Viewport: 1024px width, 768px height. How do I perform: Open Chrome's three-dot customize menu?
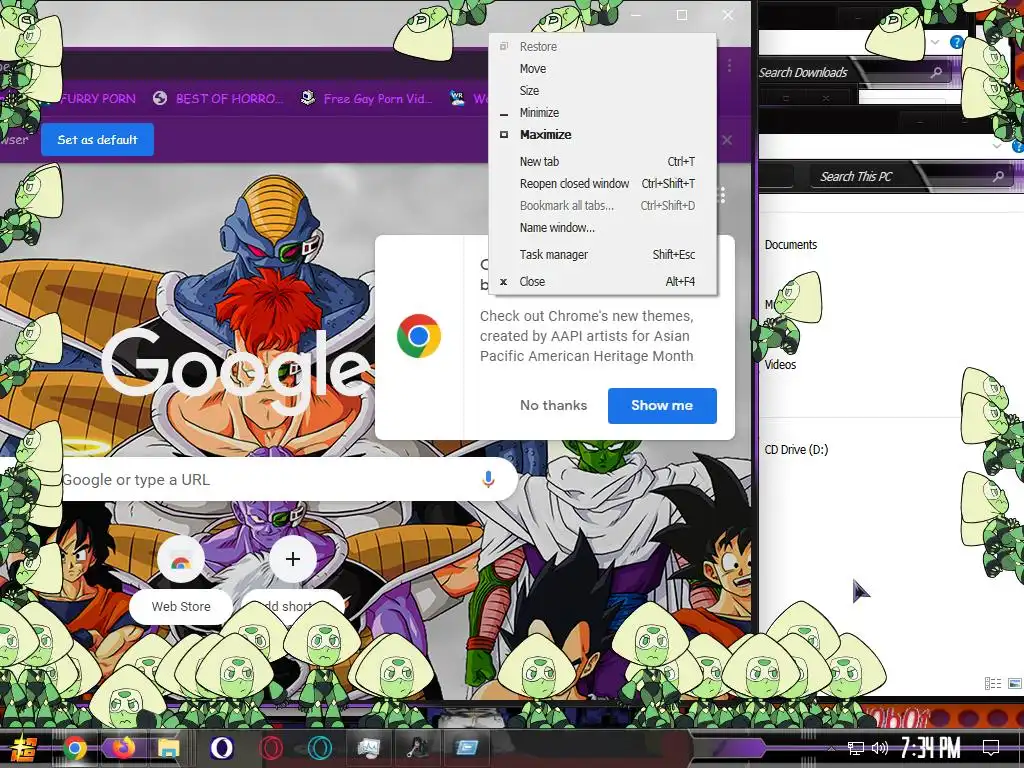(x=729, y=65)
